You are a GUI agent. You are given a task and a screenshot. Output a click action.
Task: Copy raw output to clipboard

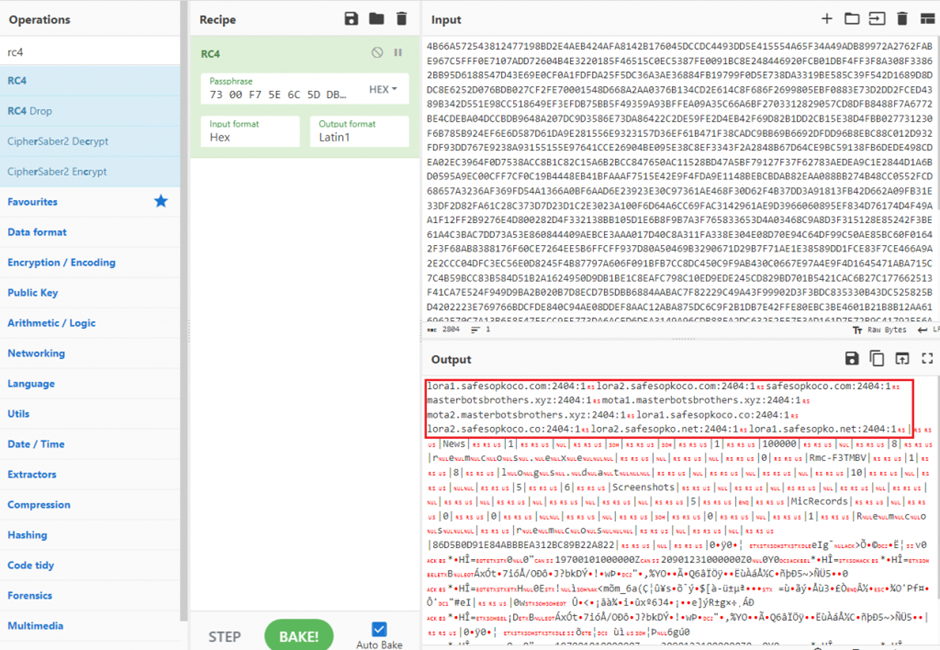[x=876, y=359]
